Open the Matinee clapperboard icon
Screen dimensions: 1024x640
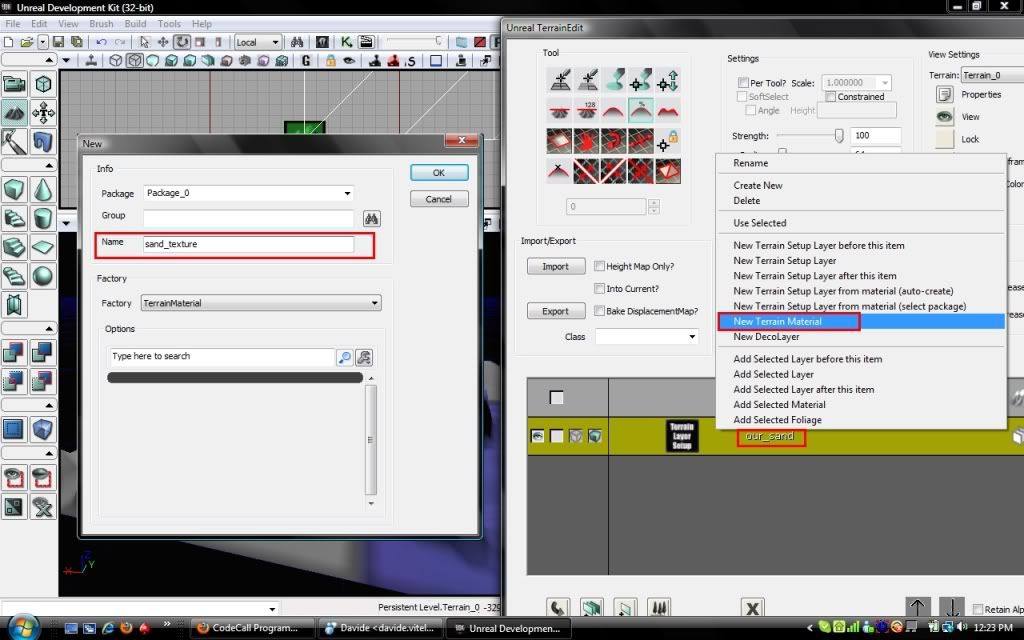(x=366, y=42)
